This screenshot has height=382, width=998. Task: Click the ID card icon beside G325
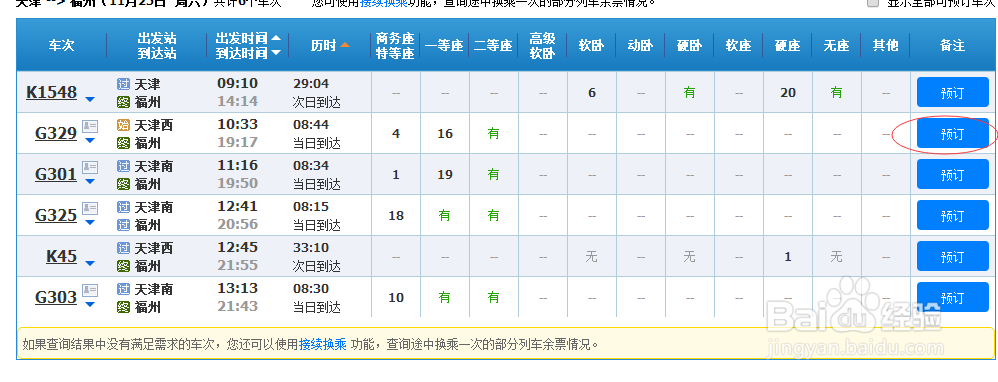pyautogui.click(x=90, y=208)
